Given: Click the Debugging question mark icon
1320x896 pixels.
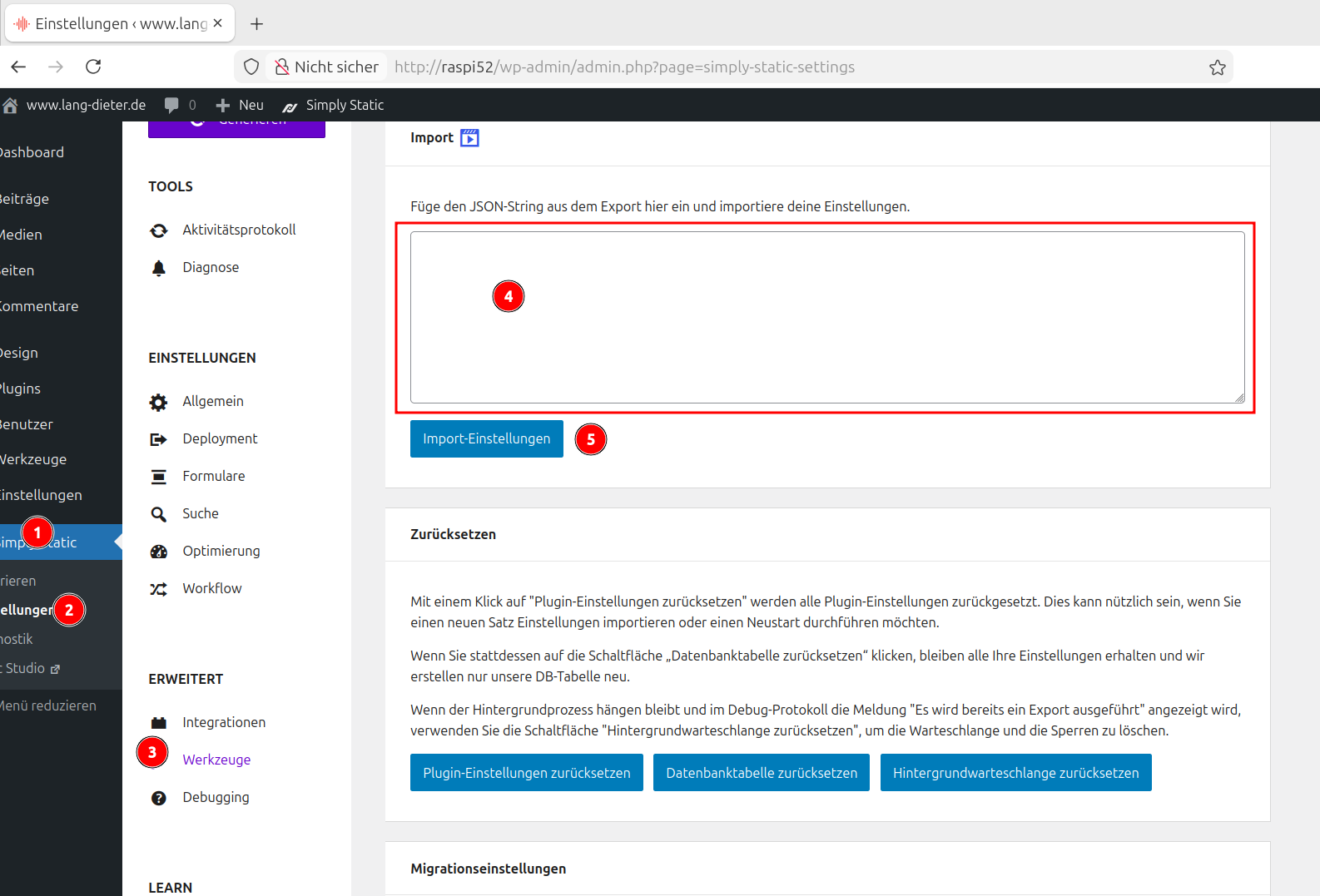Looking at the screenshot, I should coord(158,798).
